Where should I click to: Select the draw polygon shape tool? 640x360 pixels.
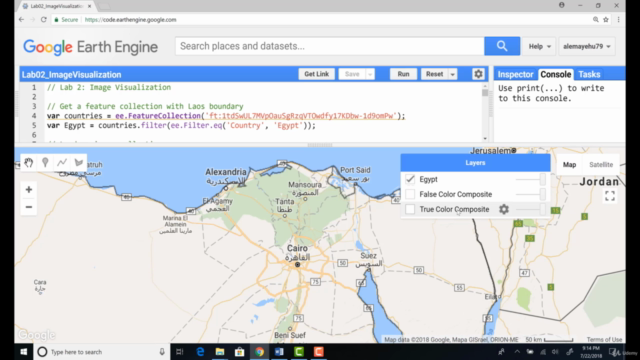click(x=79, y=162)
